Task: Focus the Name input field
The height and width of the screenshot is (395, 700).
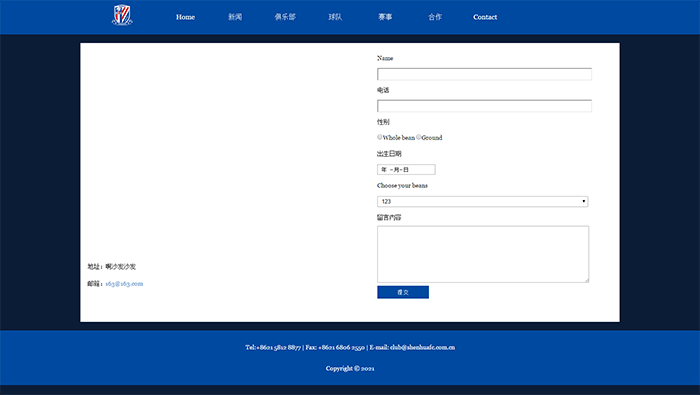Action: click(x=484, y=74)
